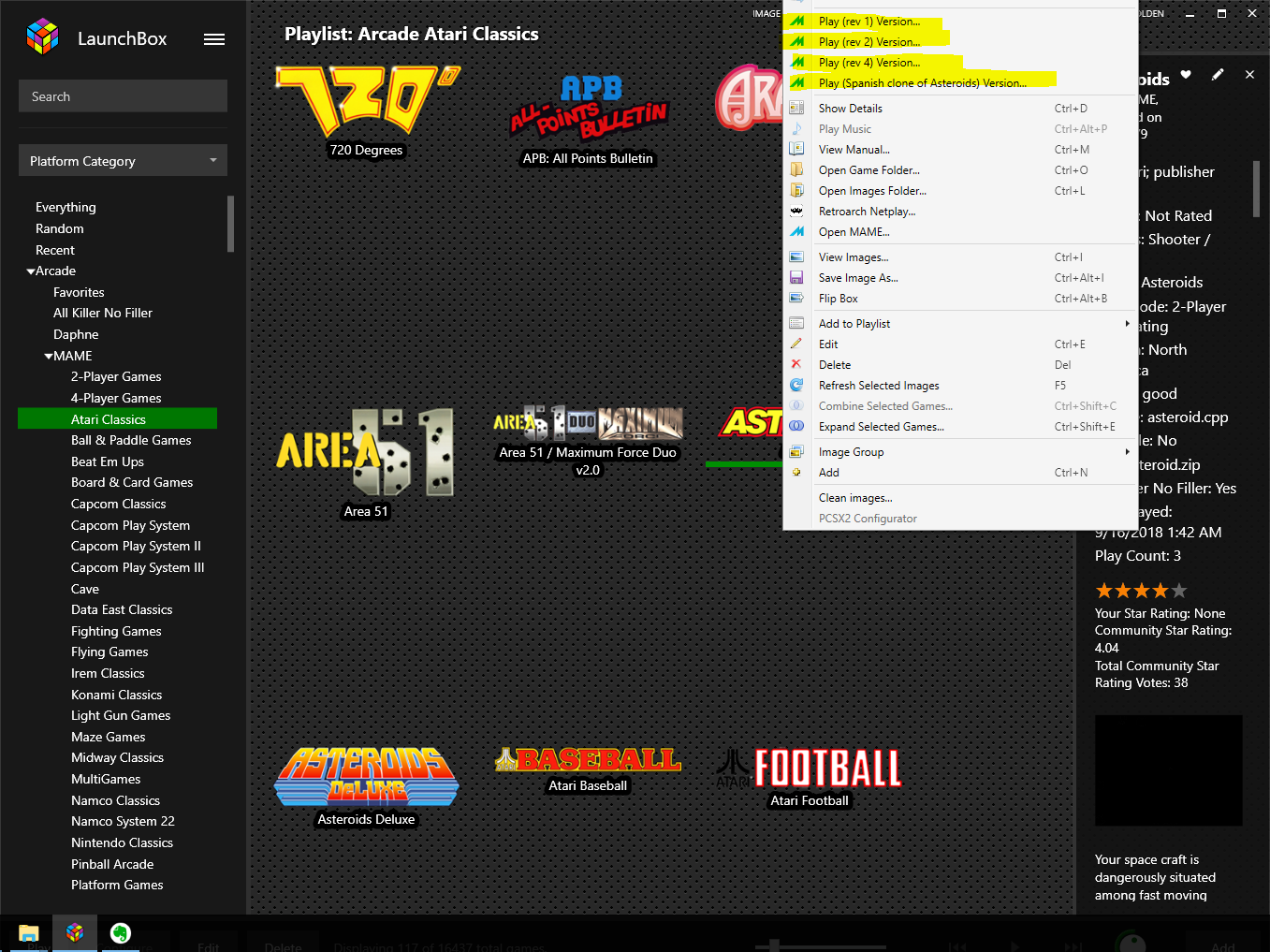Click the sidebar playlist scrollbar
The height and width of the screenshot is (952, 1270).
[230, 224]
